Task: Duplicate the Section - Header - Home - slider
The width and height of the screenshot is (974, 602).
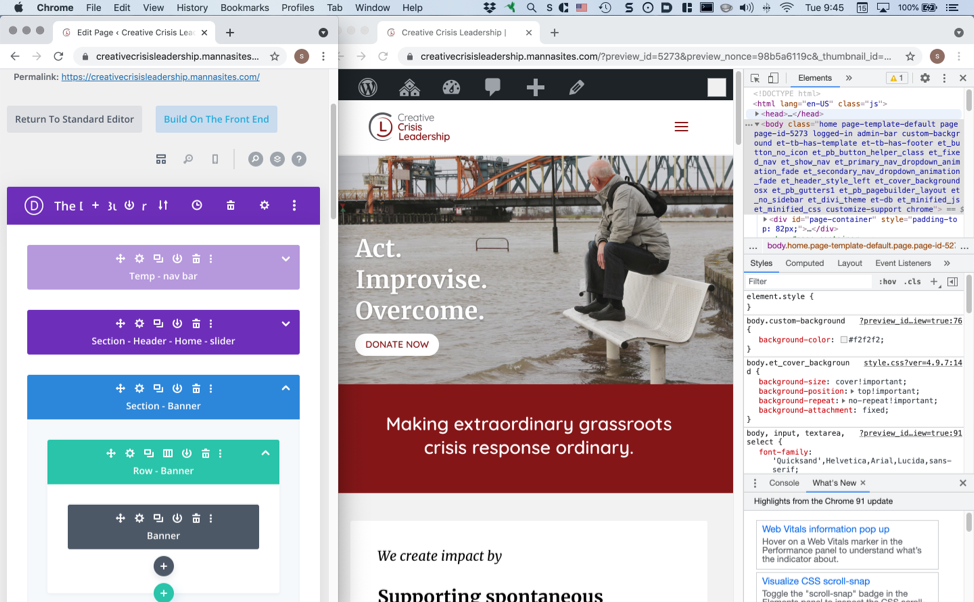Action: click(158, 323)
